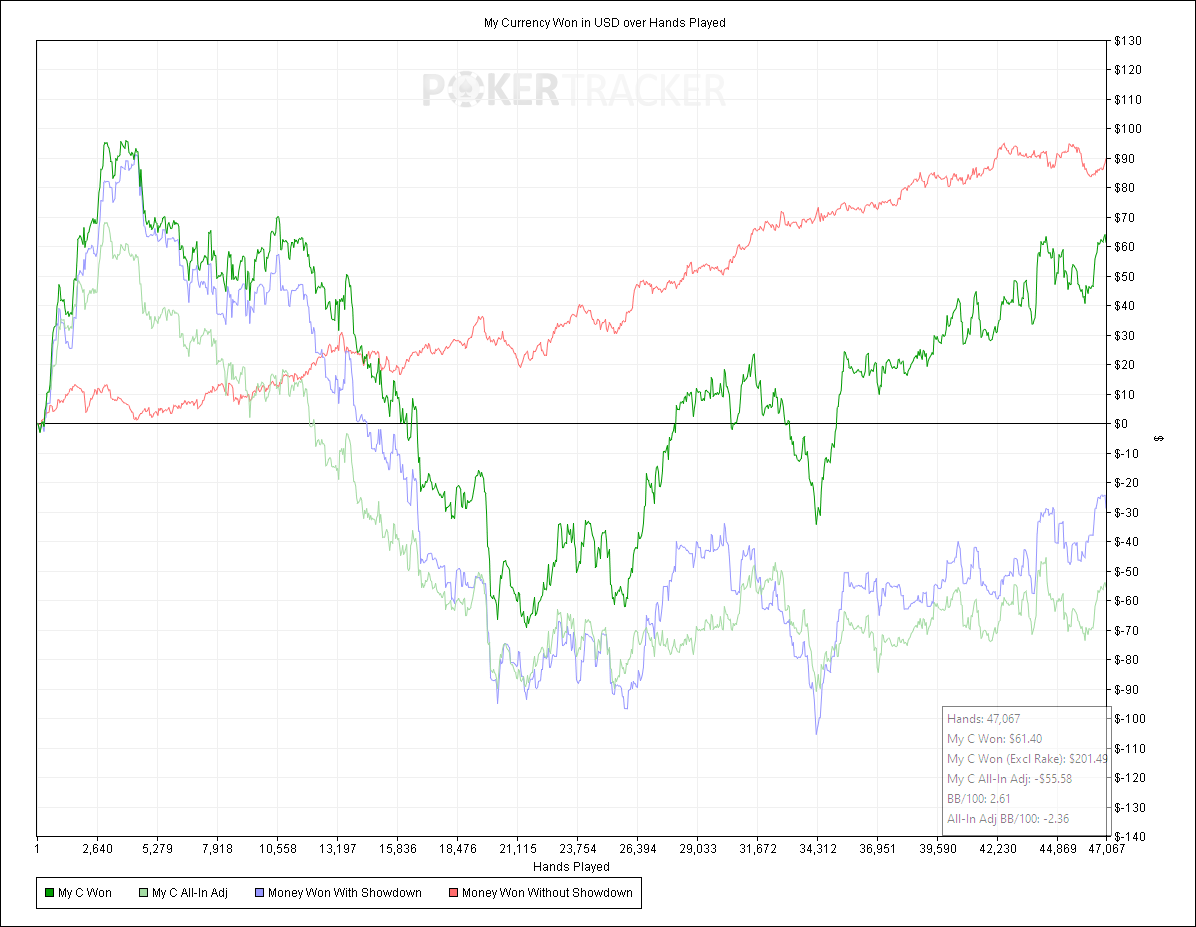Click the 29,033 x-axis tick label
Screen dimensions: 1196x927
click(x=698, y=849)
